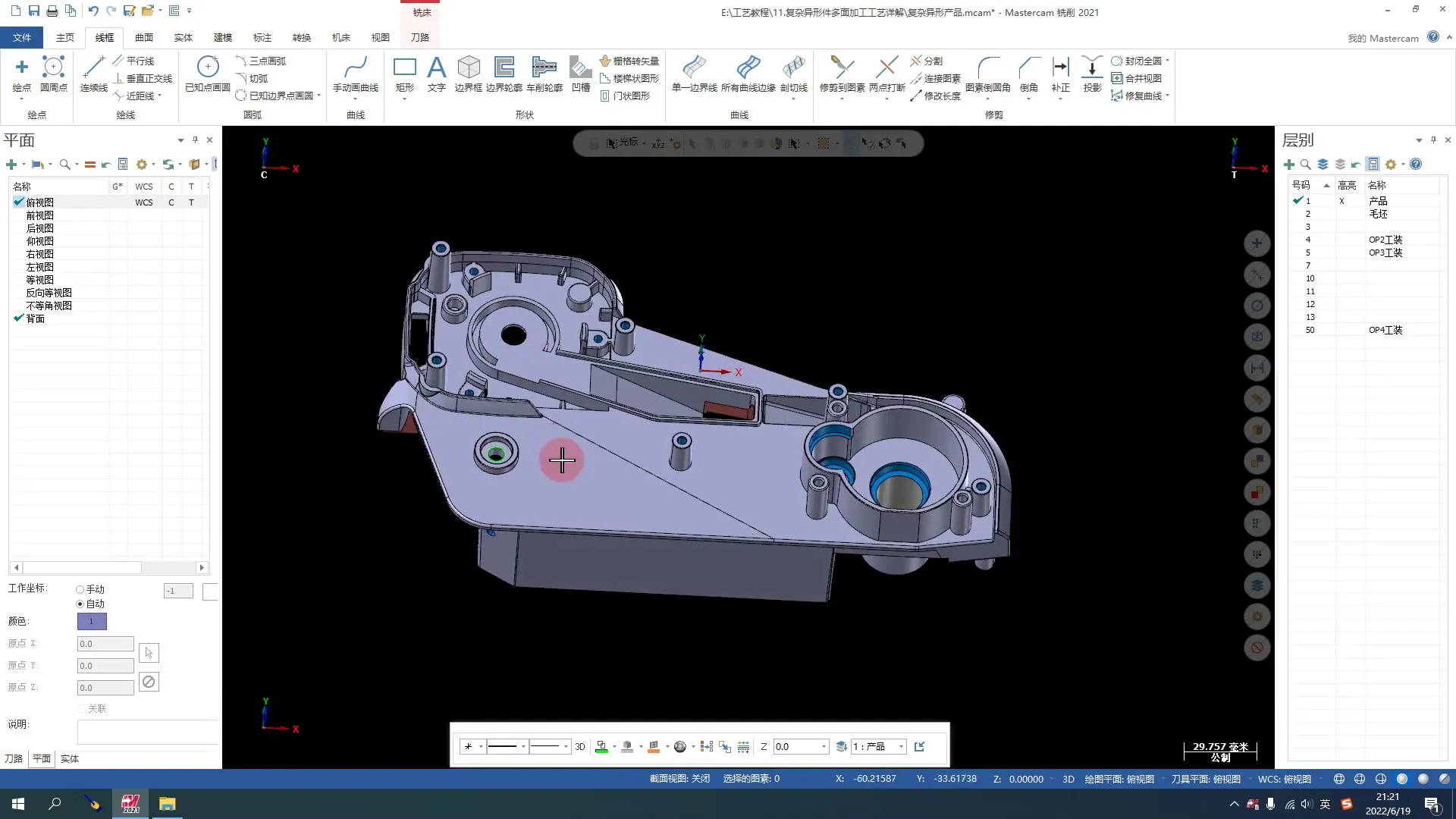Check the 关联 checkbox in the Planes panel
This screenshot has height=819, width=1456.
point(82,708)
